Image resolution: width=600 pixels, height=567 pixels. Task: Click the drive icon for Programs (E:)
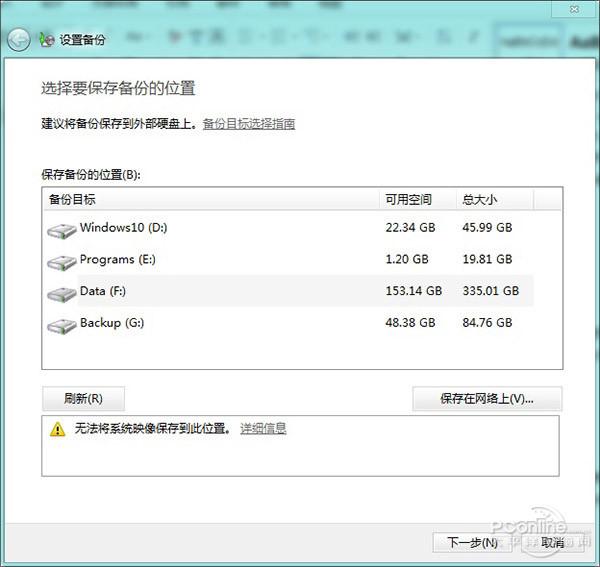[62, 263]
